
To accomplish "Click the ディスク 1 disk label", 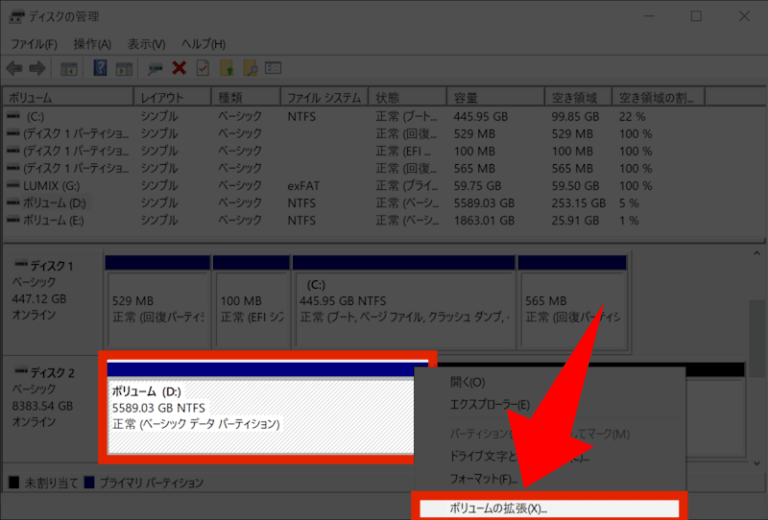I will coord(52,266).
